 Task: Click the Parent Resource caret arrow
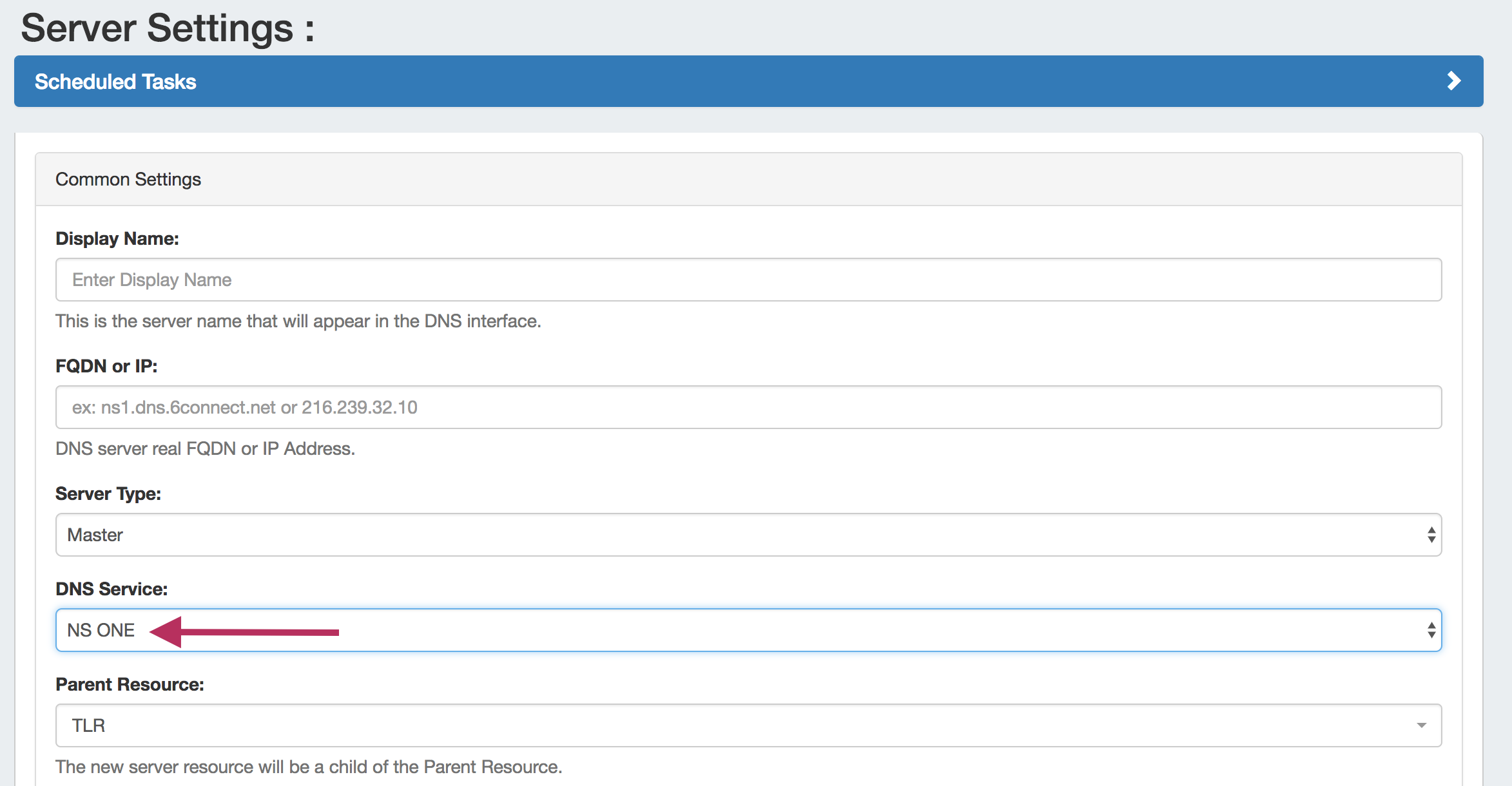coord(1421,725)
